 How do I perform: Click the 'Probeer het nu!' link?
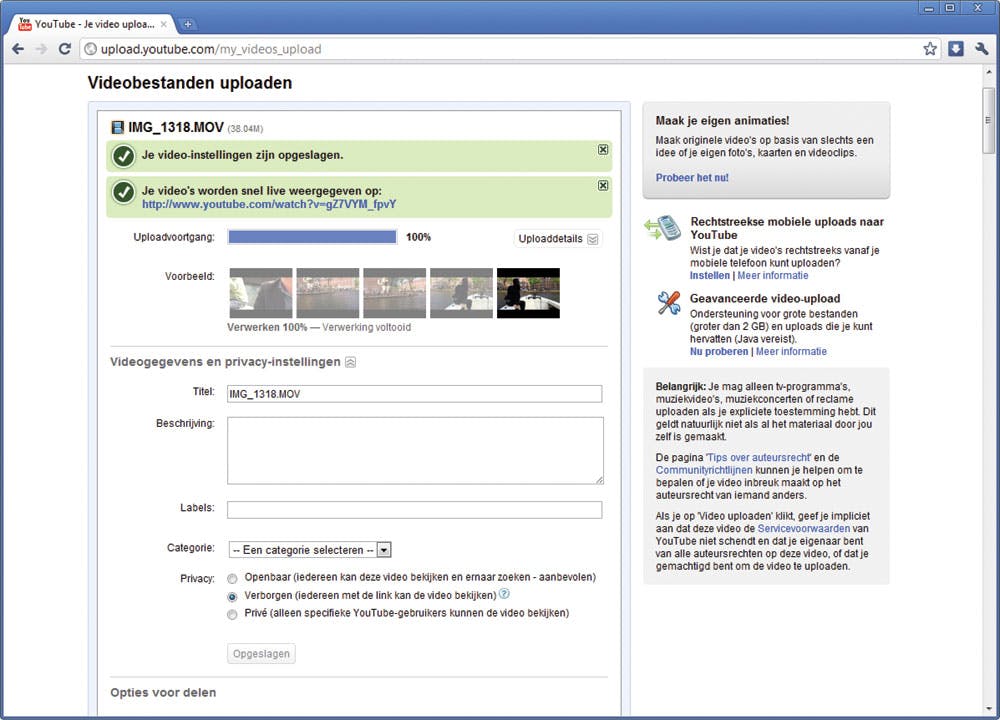[692, 178]
